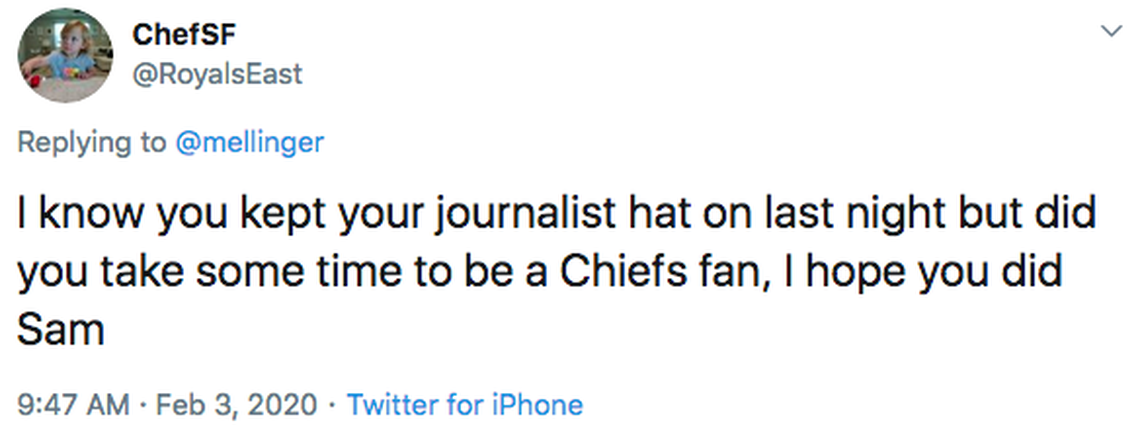The image size is (1140, 448).
Task: Click the name "Sam" ending the tweet
Action: [x=61, y=329]
